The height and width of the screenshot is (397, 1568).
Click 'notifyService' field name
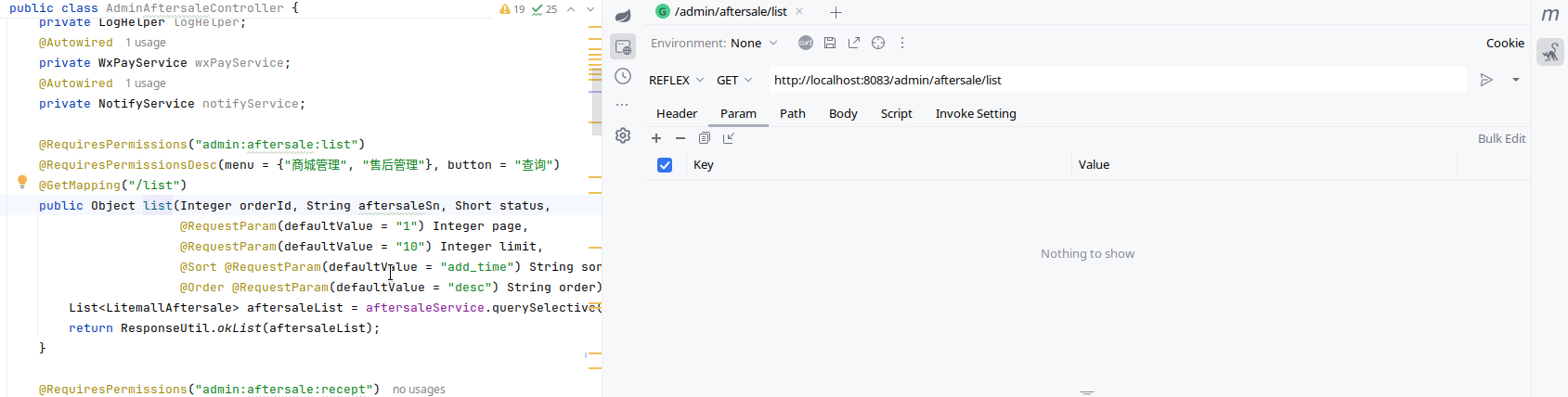[x=251, y=104]
